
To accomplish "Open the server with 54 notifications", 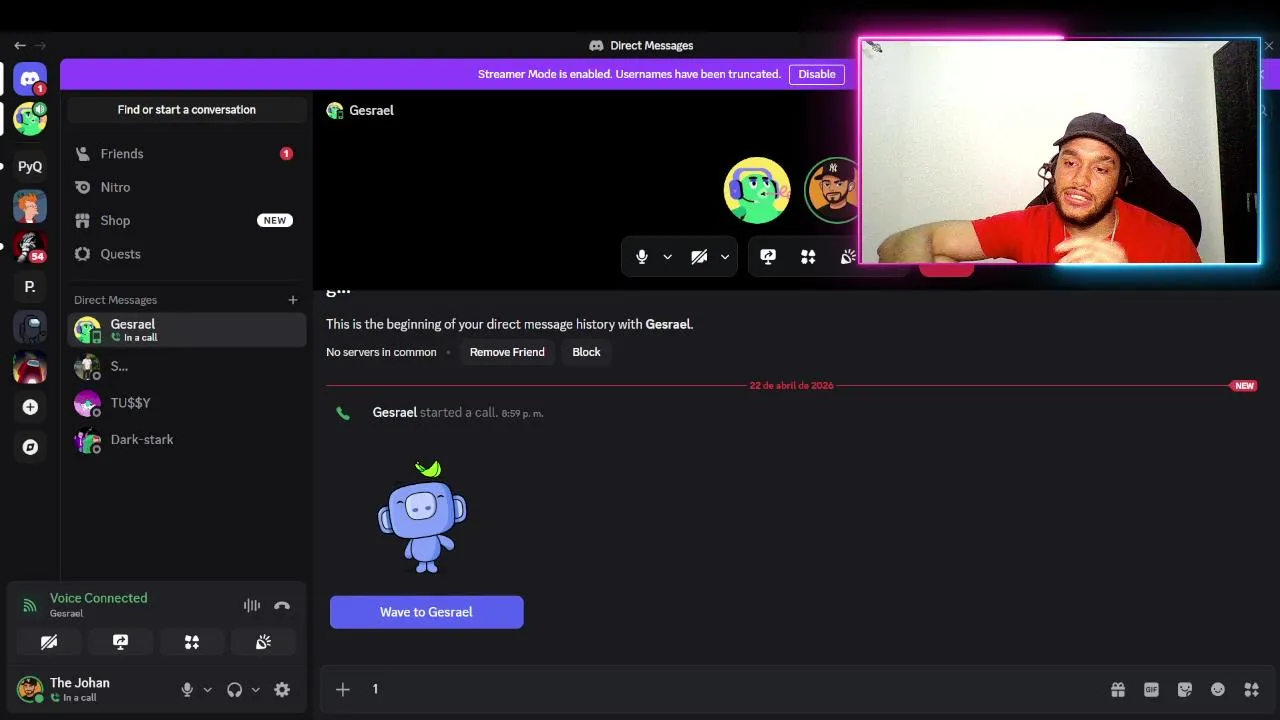I will coord(30,246).
